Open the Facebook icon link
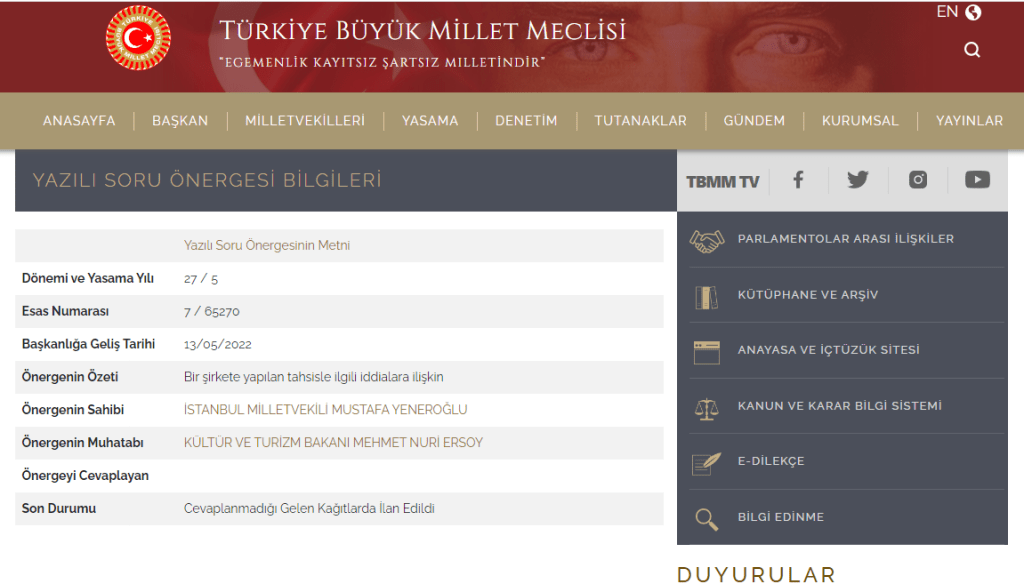1024x584 pixels. click(798, 180)
